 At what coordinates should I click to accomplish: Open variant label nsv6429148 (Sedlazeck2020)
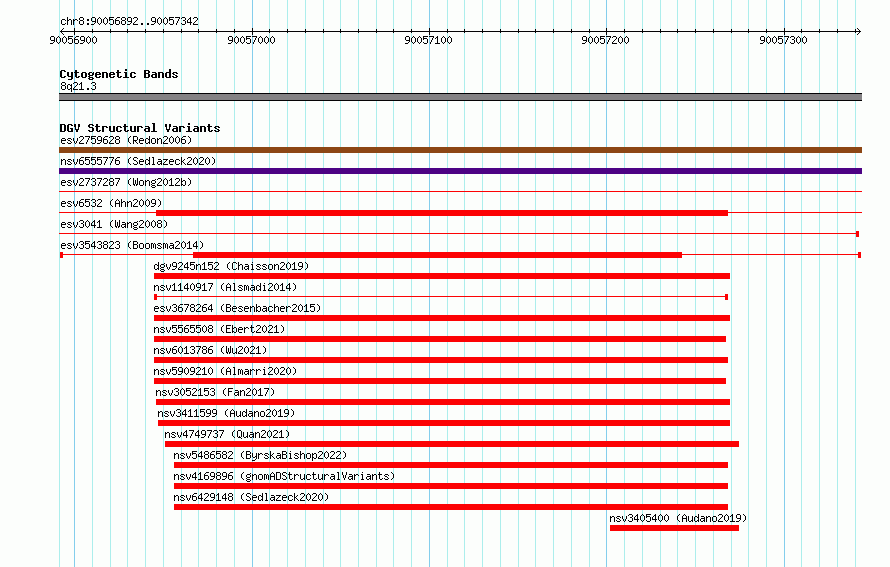point(251,497)
